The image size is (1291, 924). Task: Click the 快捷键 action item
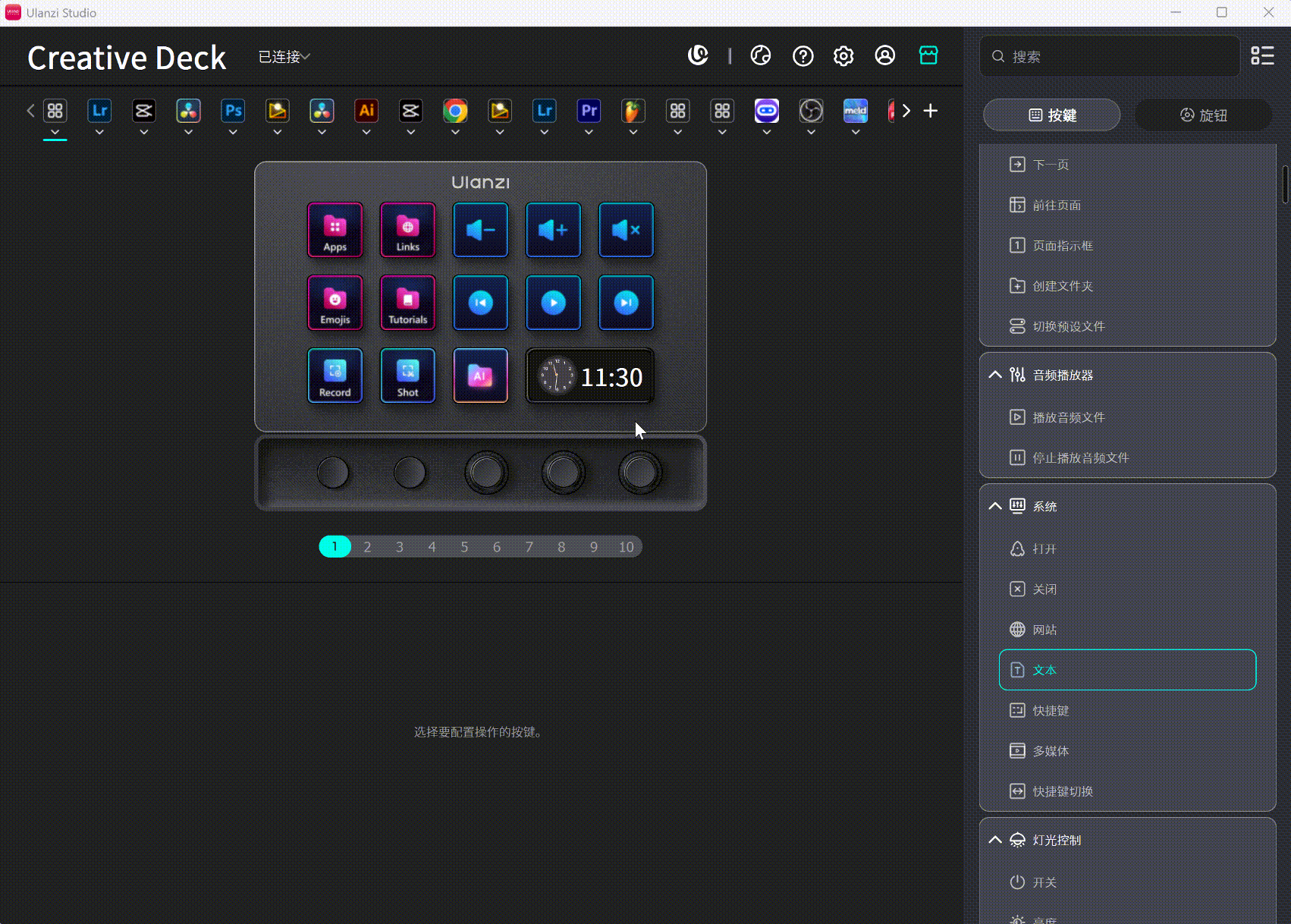[x=1051, y=711]
